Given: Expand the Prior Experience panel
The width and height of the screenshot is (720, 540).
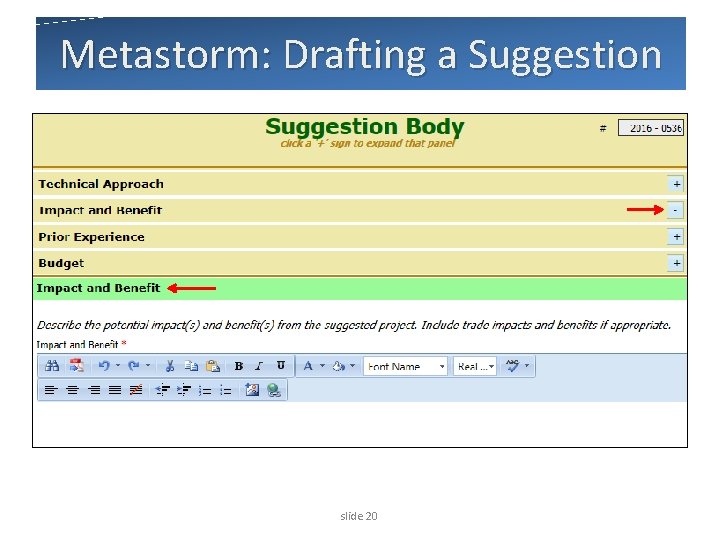Looking at the screenshot, I should point(676,237).
